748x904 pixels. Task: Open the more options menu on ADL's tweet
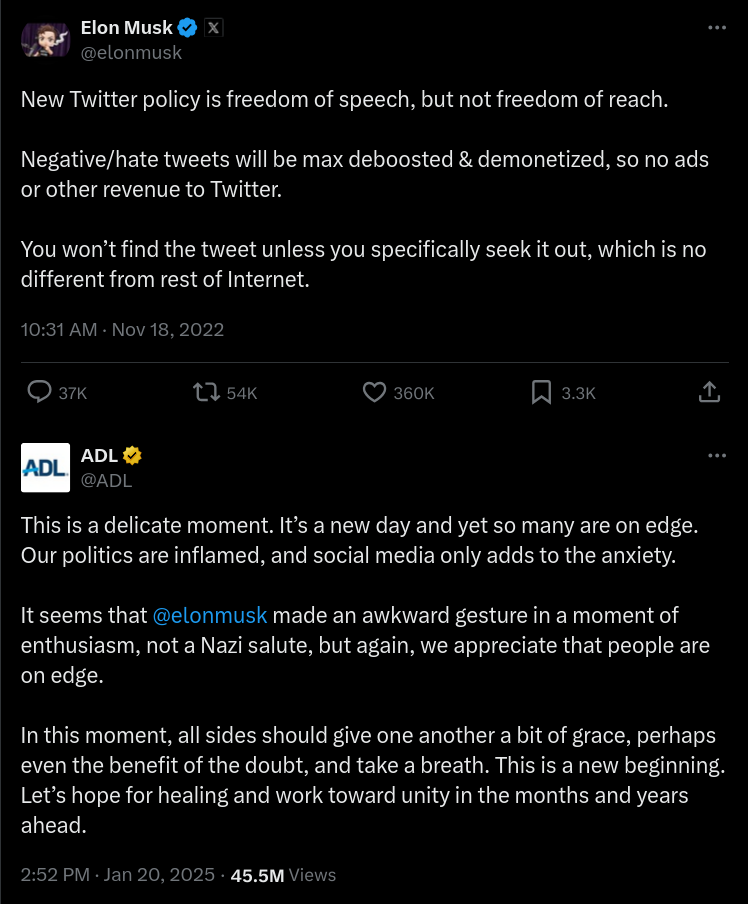(717, 455)
